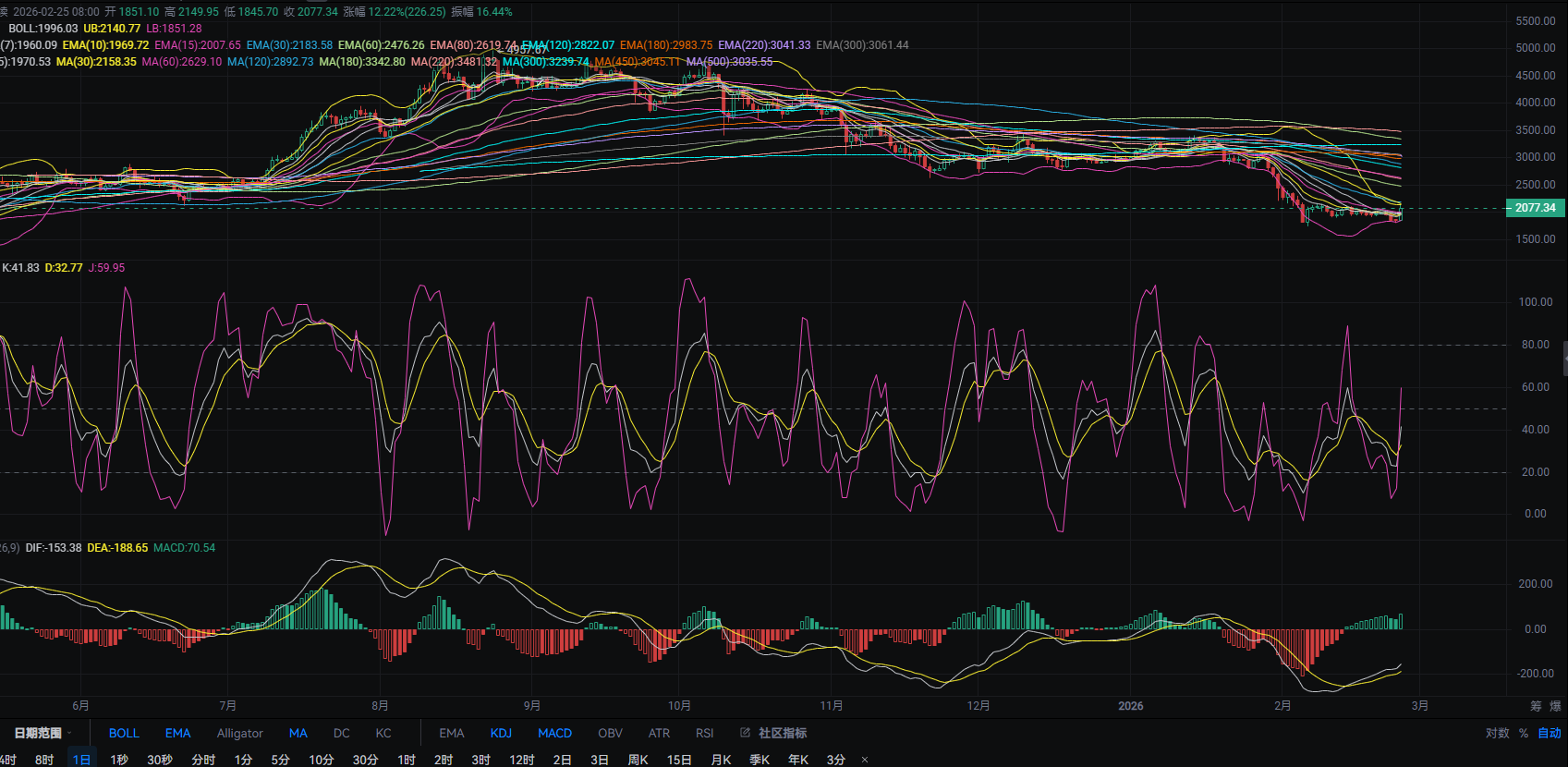Switch price axis to % percentage mode
This screenshot has width=1568, height=767.
pos(1524,733)
